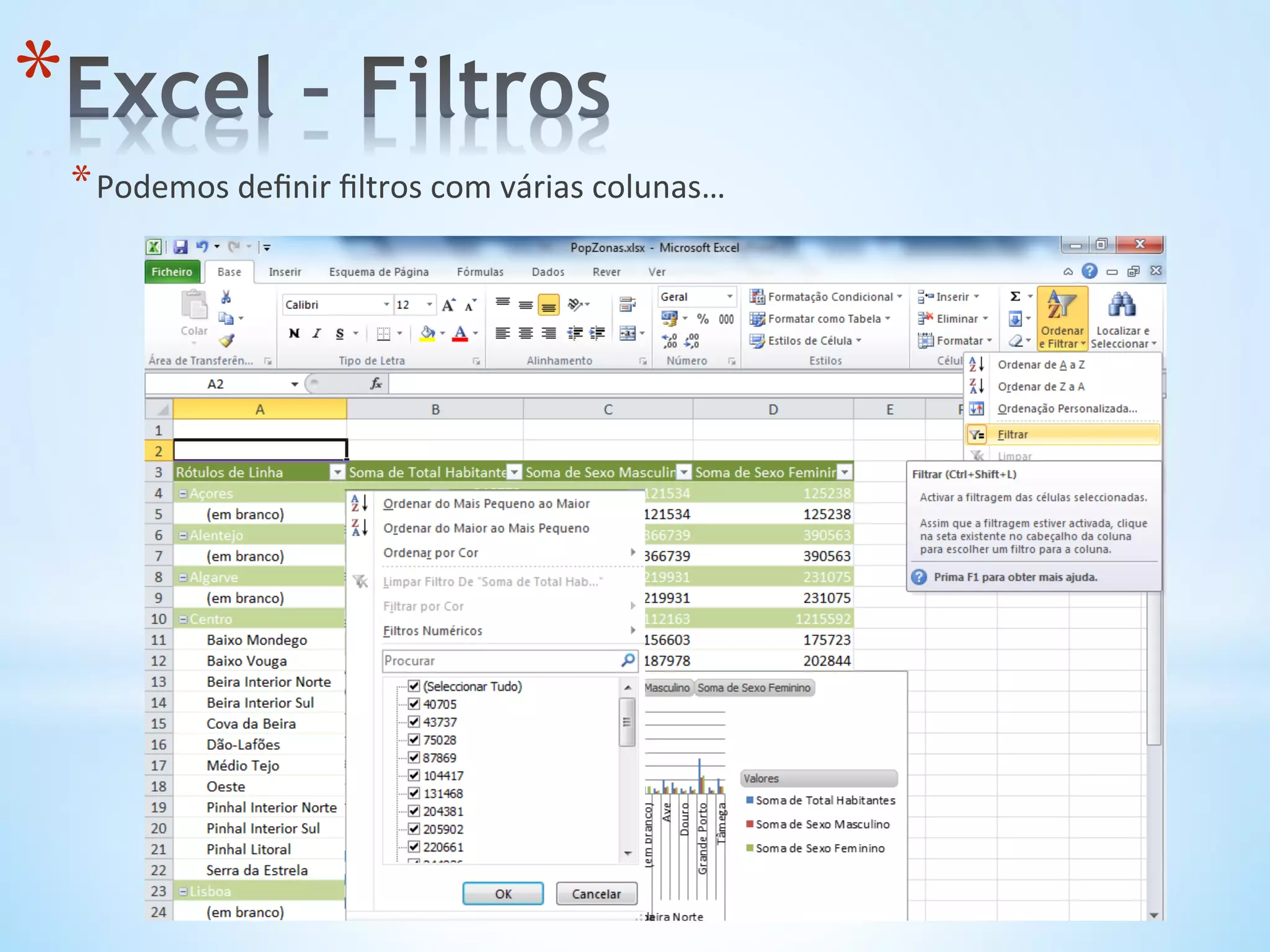The height and width of the screenshot is (952, 1270).
Task: Click the Save icon in quick access toolbar
Action: [180, 247]
